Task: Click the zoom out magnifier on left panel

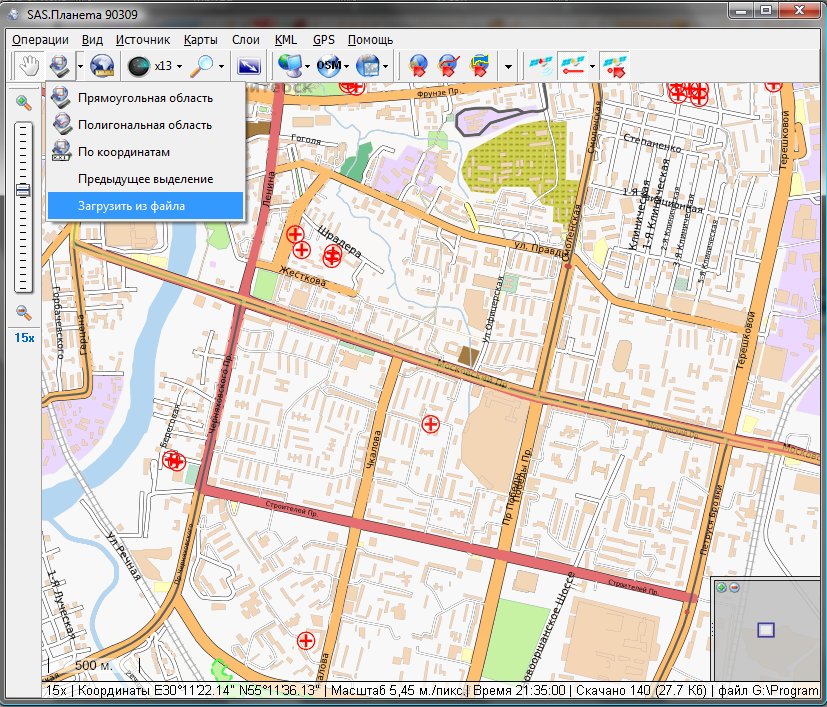Action: tap(23, 313)
